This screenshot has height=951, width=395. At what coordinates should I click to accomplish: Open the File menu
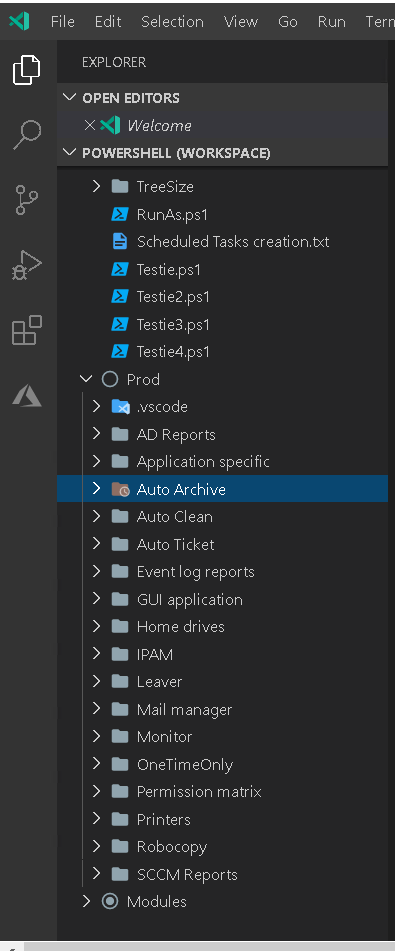62,22
